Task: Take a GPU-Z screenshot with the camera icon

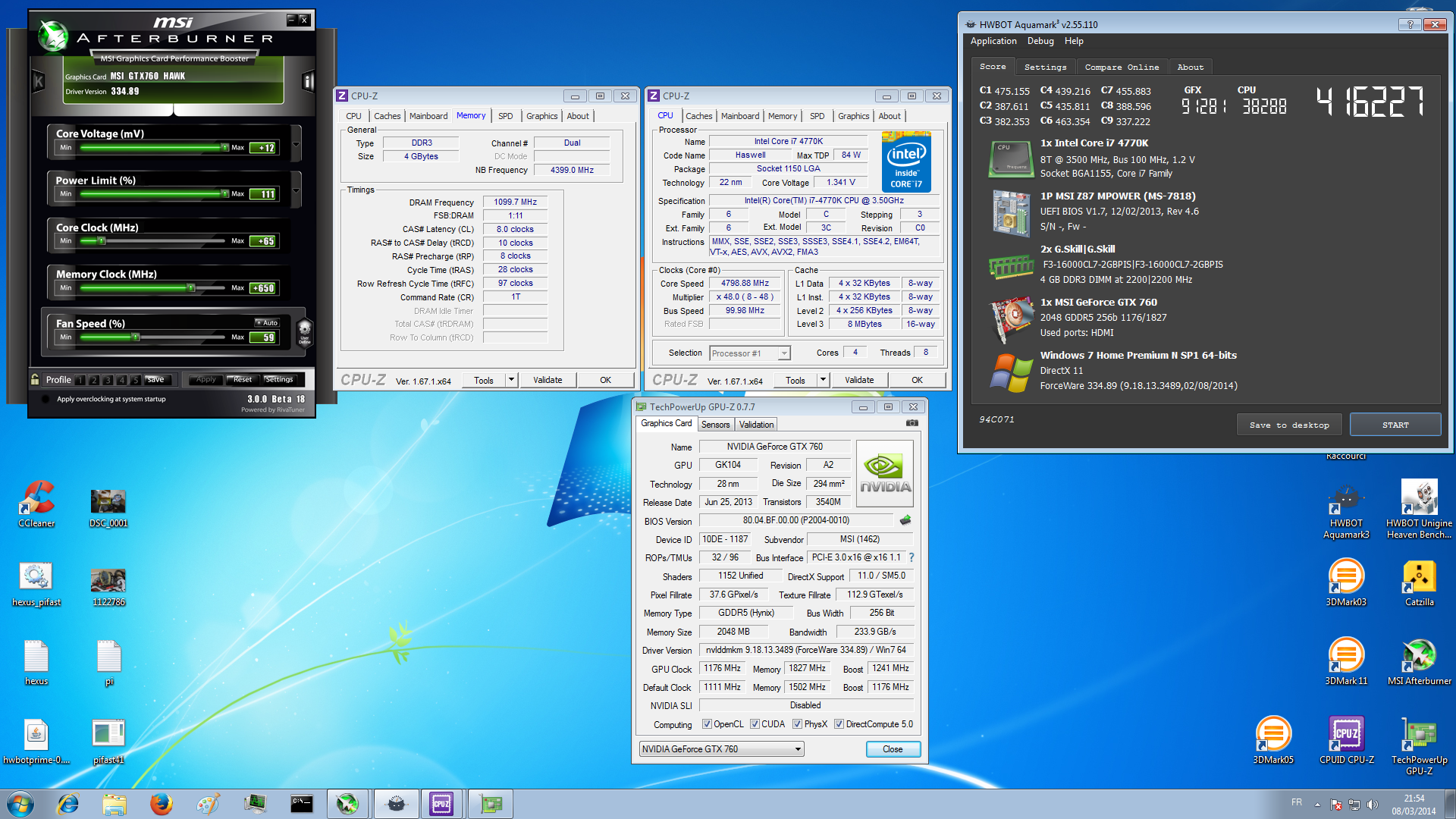Action: click(912, 423)
